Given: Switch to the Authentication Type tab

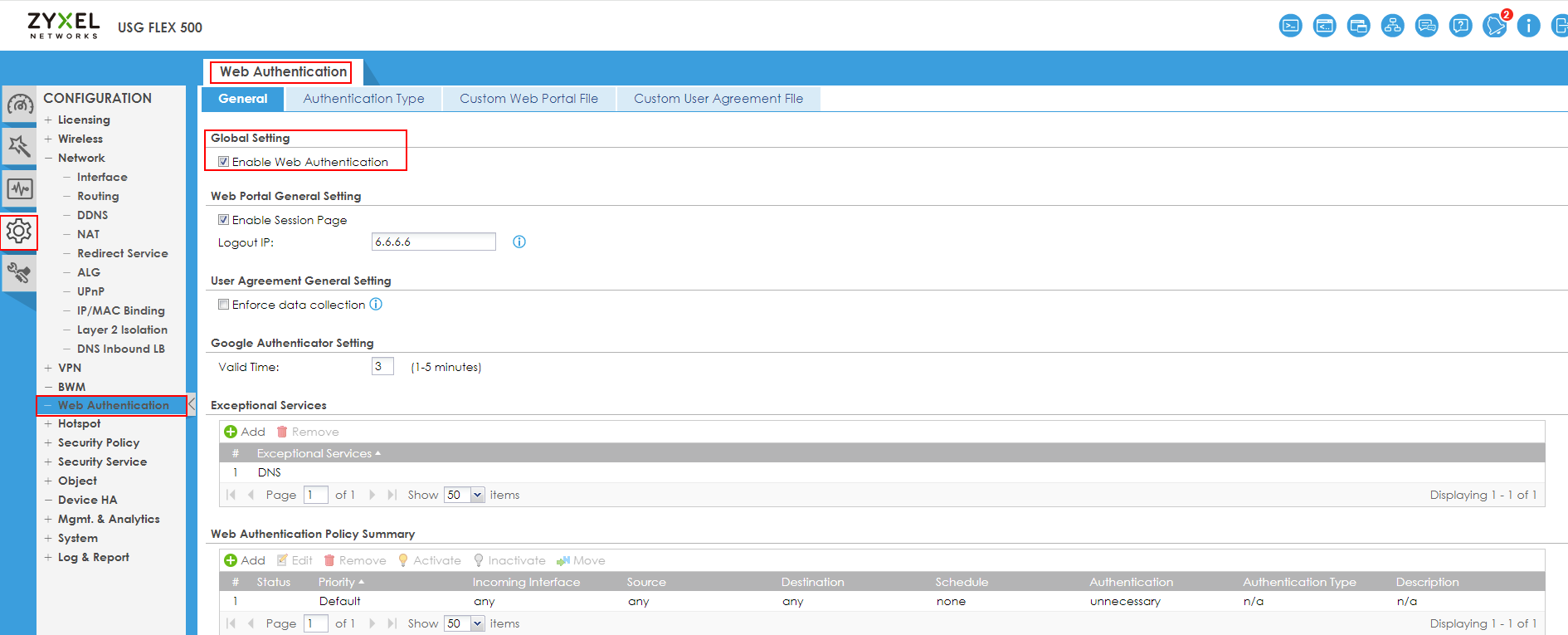Looking at the screenshot, I should (363, 99).
